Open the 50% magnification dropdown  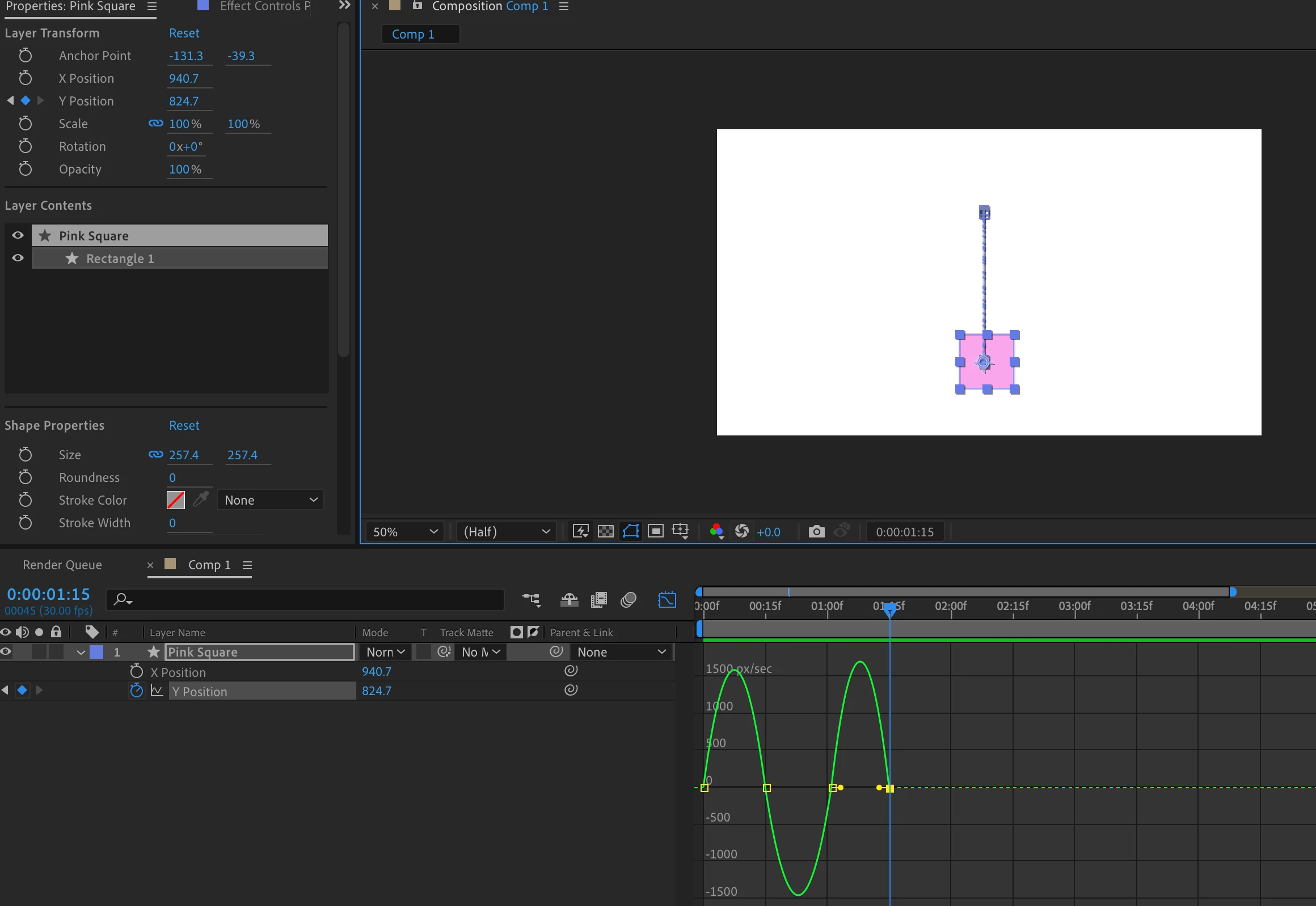[404, 532]
